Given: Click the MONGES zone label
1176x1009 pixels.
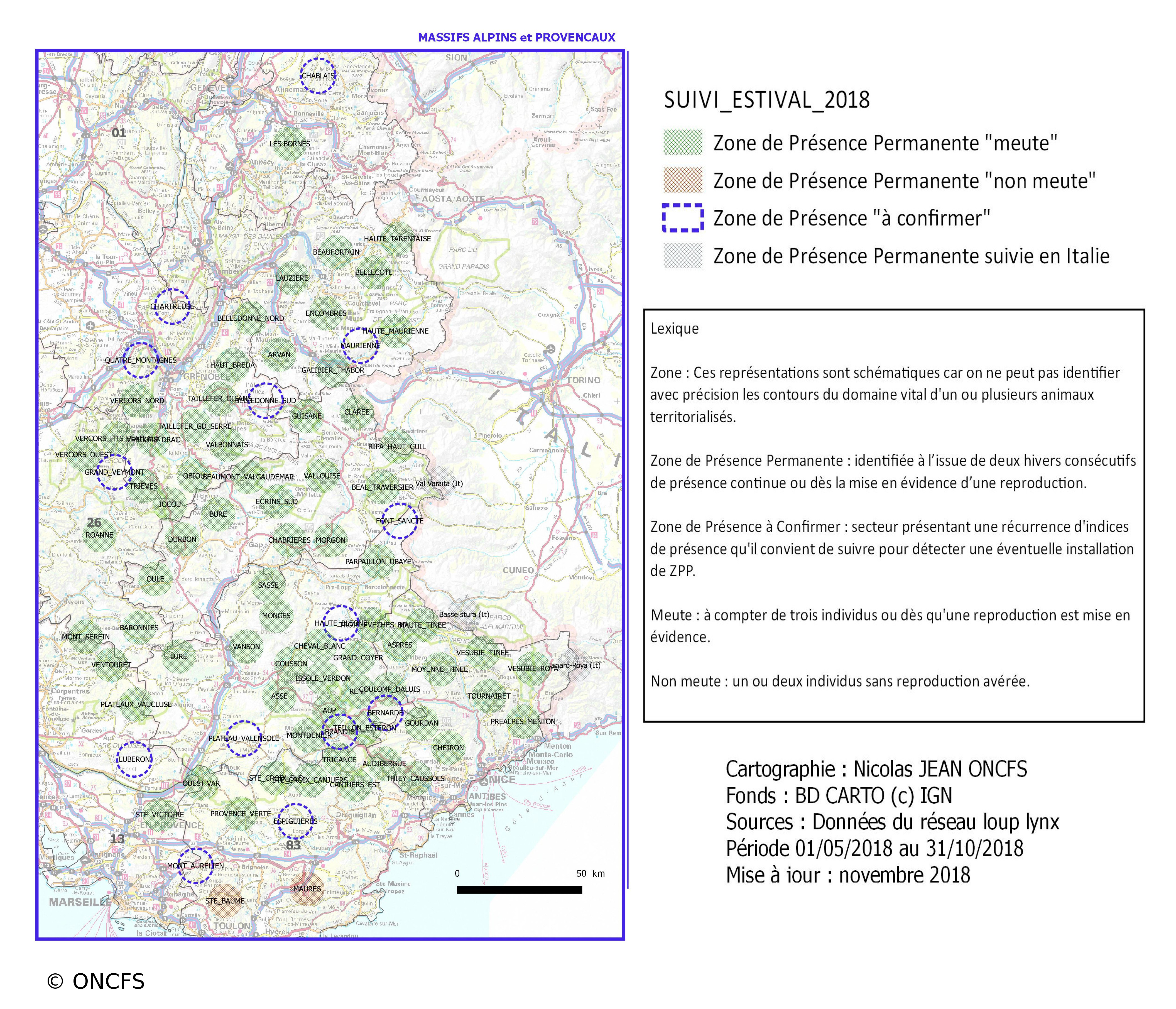Looking at the screenshot, I should pos(276,615).
